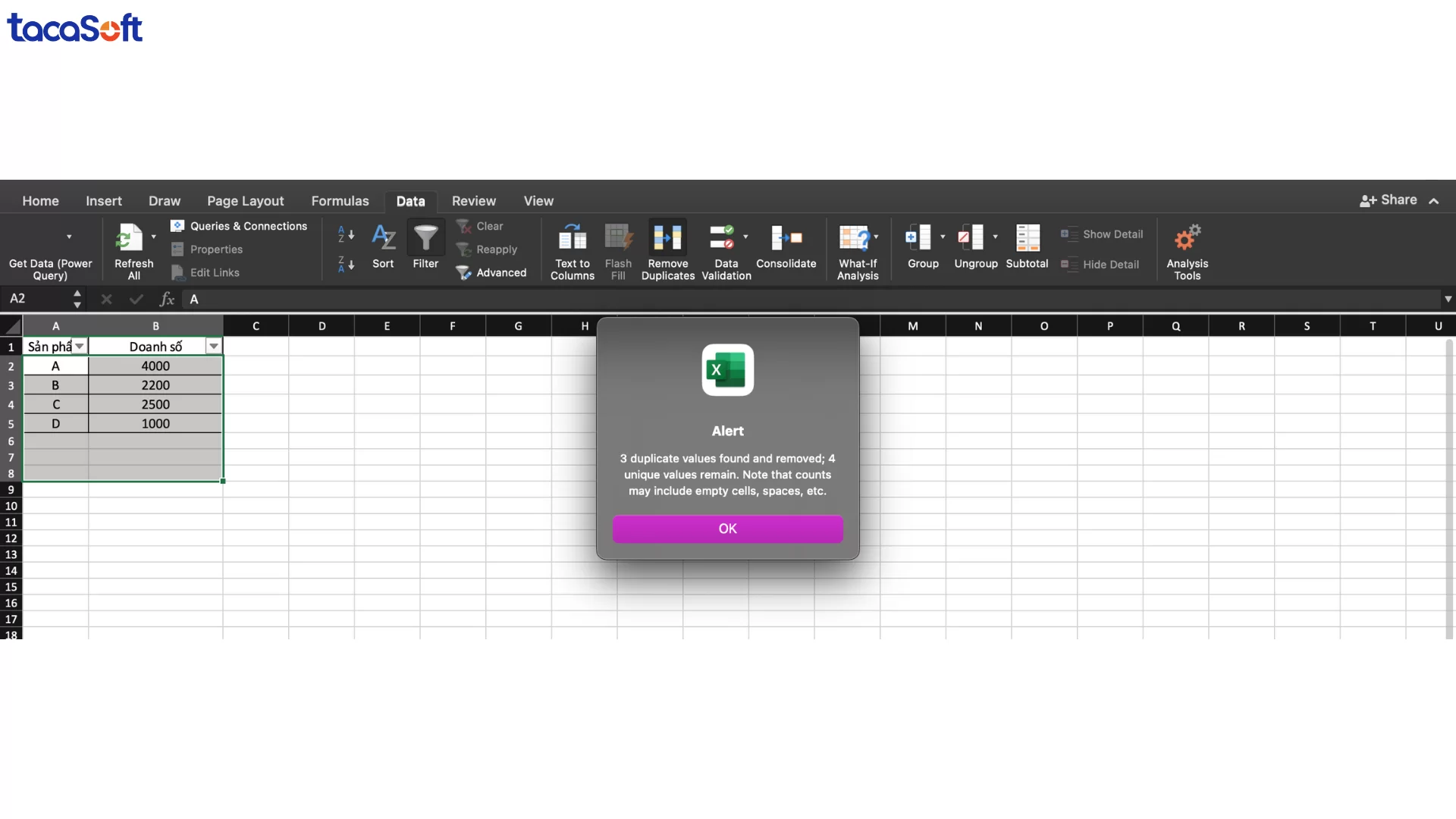
Task: Open the Sort dialog icon
Action: coord(384,243)
